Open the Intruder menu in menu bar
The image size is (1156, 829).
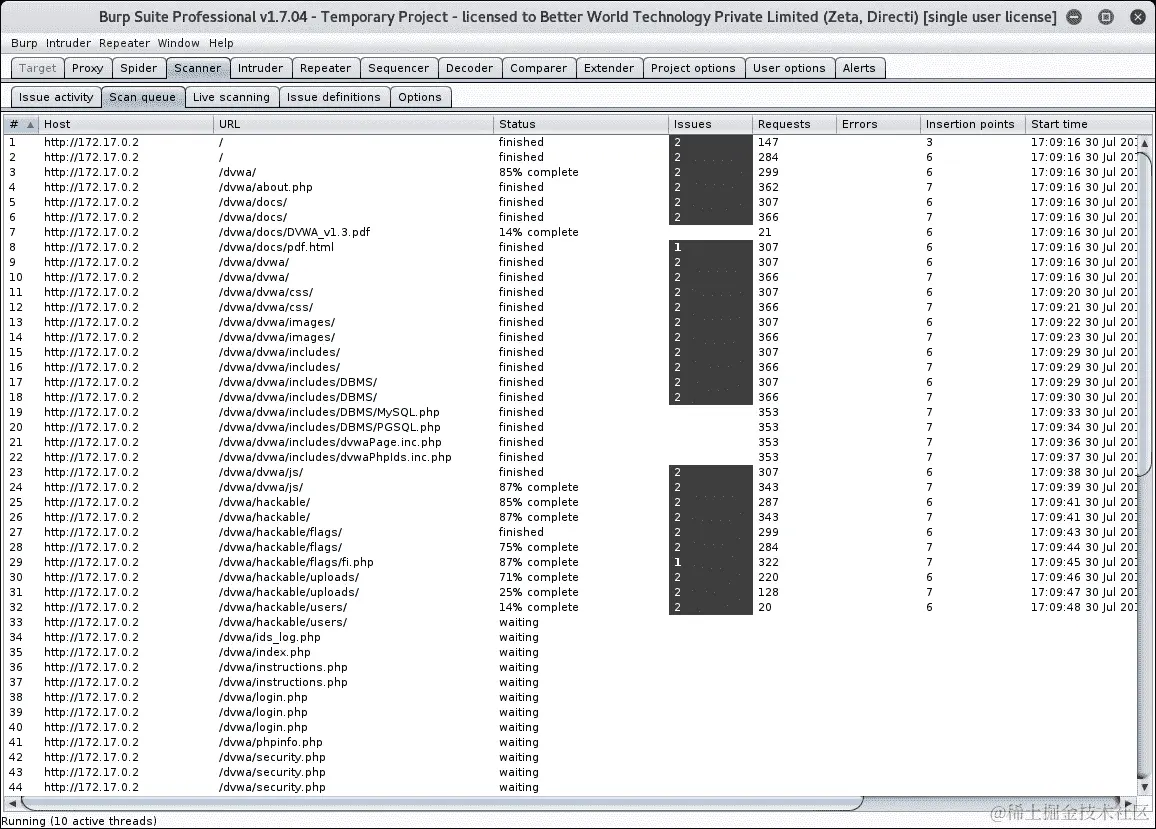[68, 44]
